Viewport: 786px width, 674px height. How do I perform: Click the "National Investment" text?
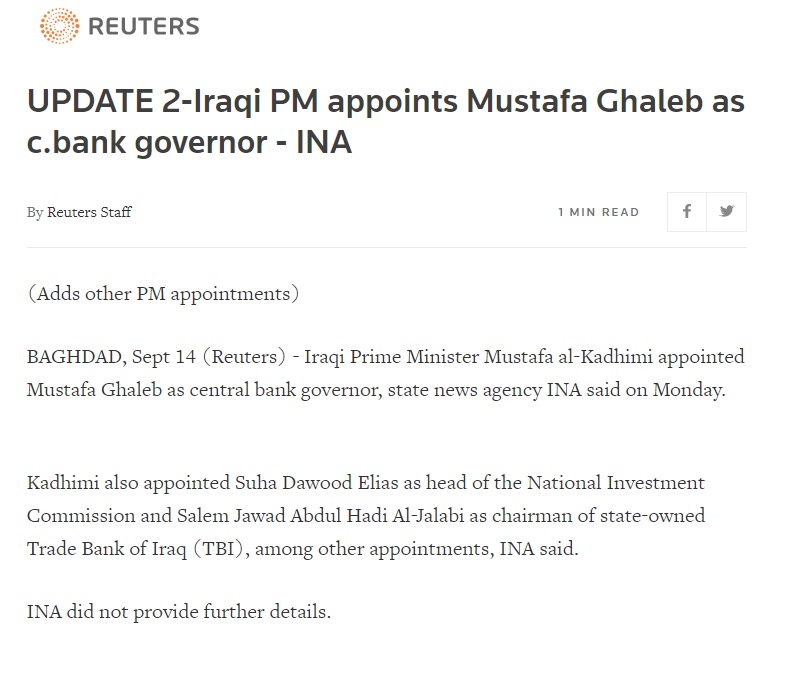[622, 483]
